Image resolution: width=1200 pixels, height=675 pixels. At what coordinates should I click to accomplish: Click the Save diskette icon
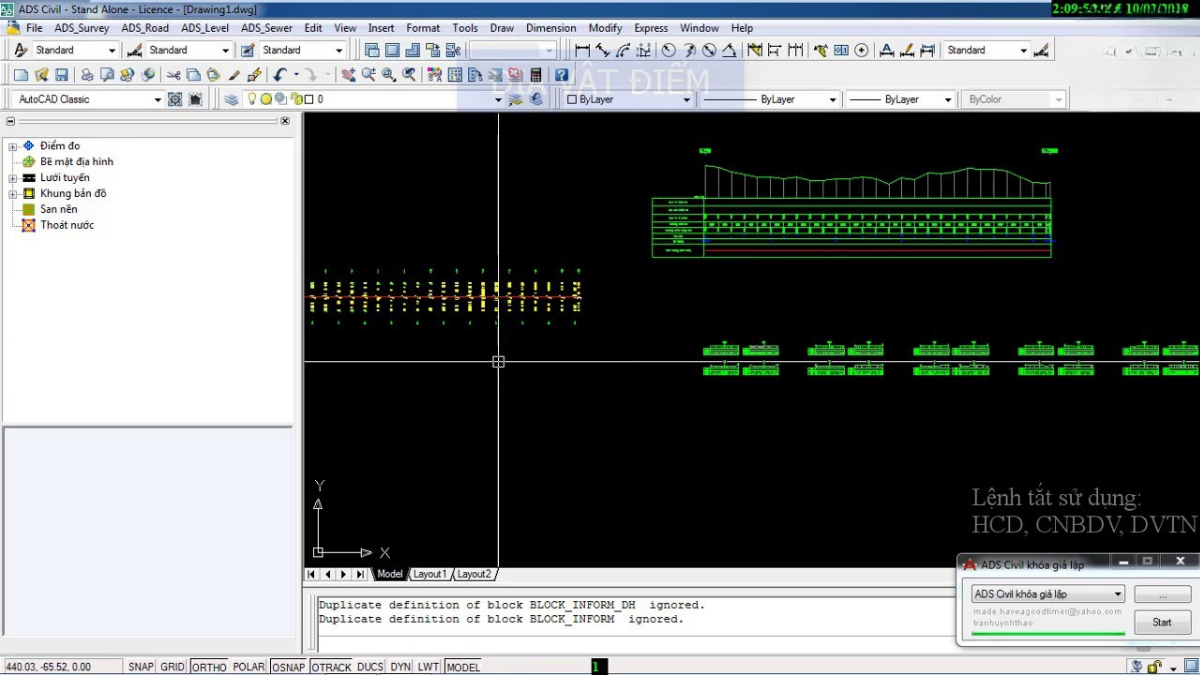[61, 75]
